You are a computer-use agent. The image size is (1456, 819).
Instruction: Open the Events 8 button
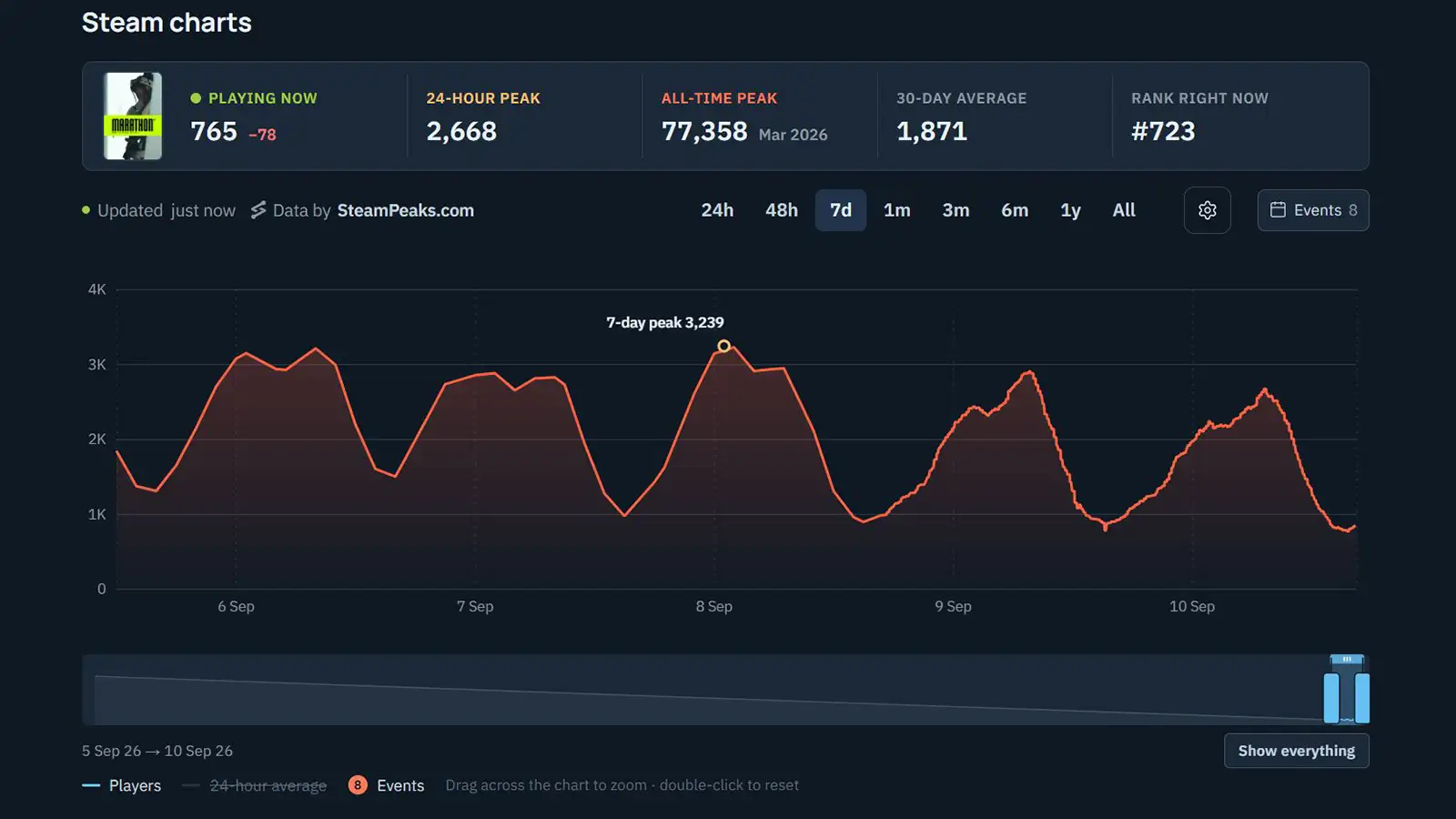point(1313,210)
